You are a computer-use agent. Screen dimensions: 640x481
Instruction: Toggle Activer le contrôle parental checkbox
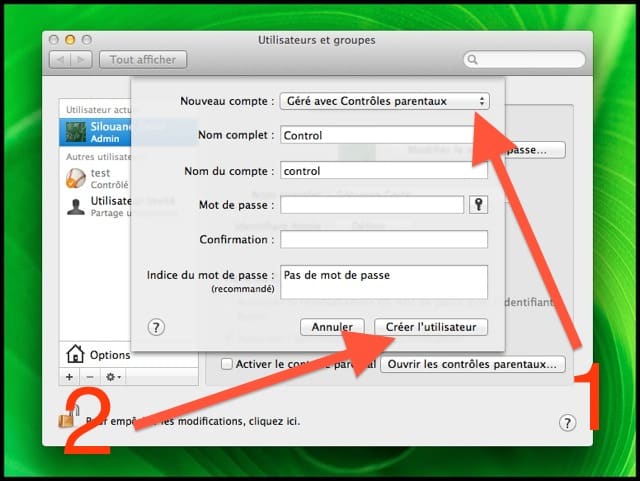point(227,364)
